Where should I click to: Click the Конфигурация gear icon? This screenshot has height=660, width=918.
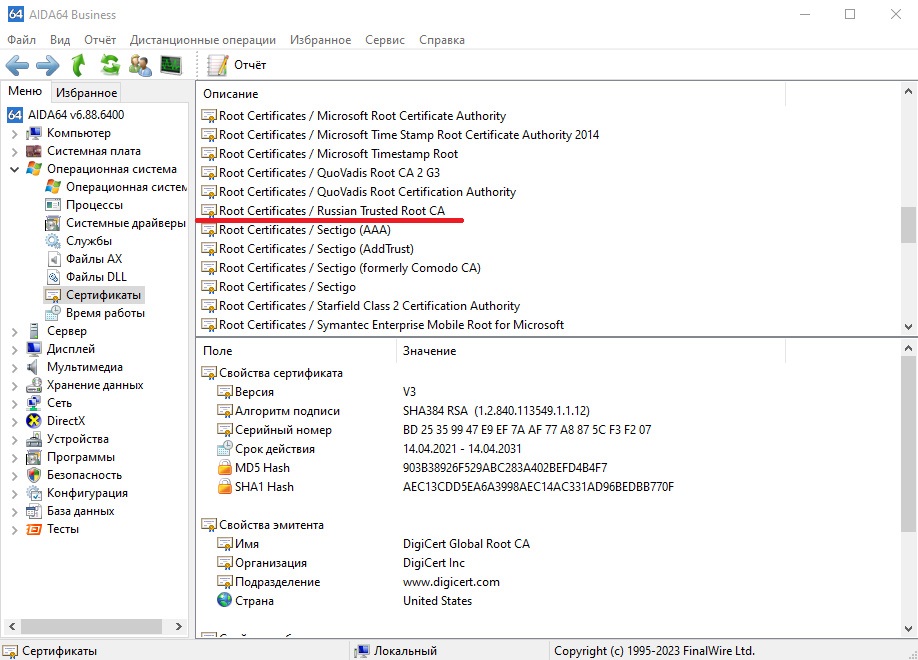coord(34,493)
